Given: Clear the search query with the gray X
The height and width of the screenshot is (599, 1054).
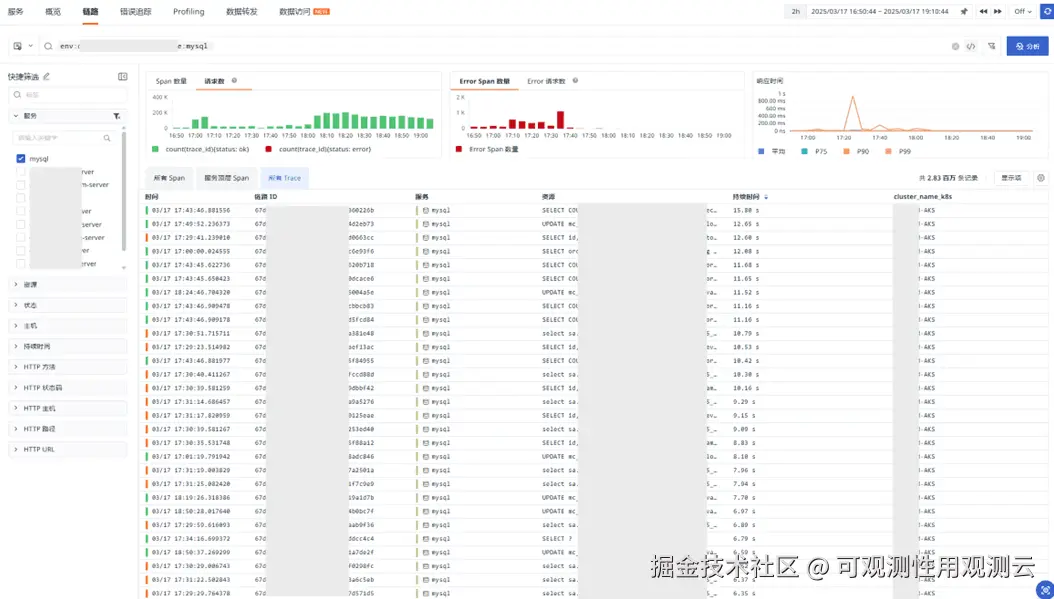Looking at the screenshot, I should (955, 46).
